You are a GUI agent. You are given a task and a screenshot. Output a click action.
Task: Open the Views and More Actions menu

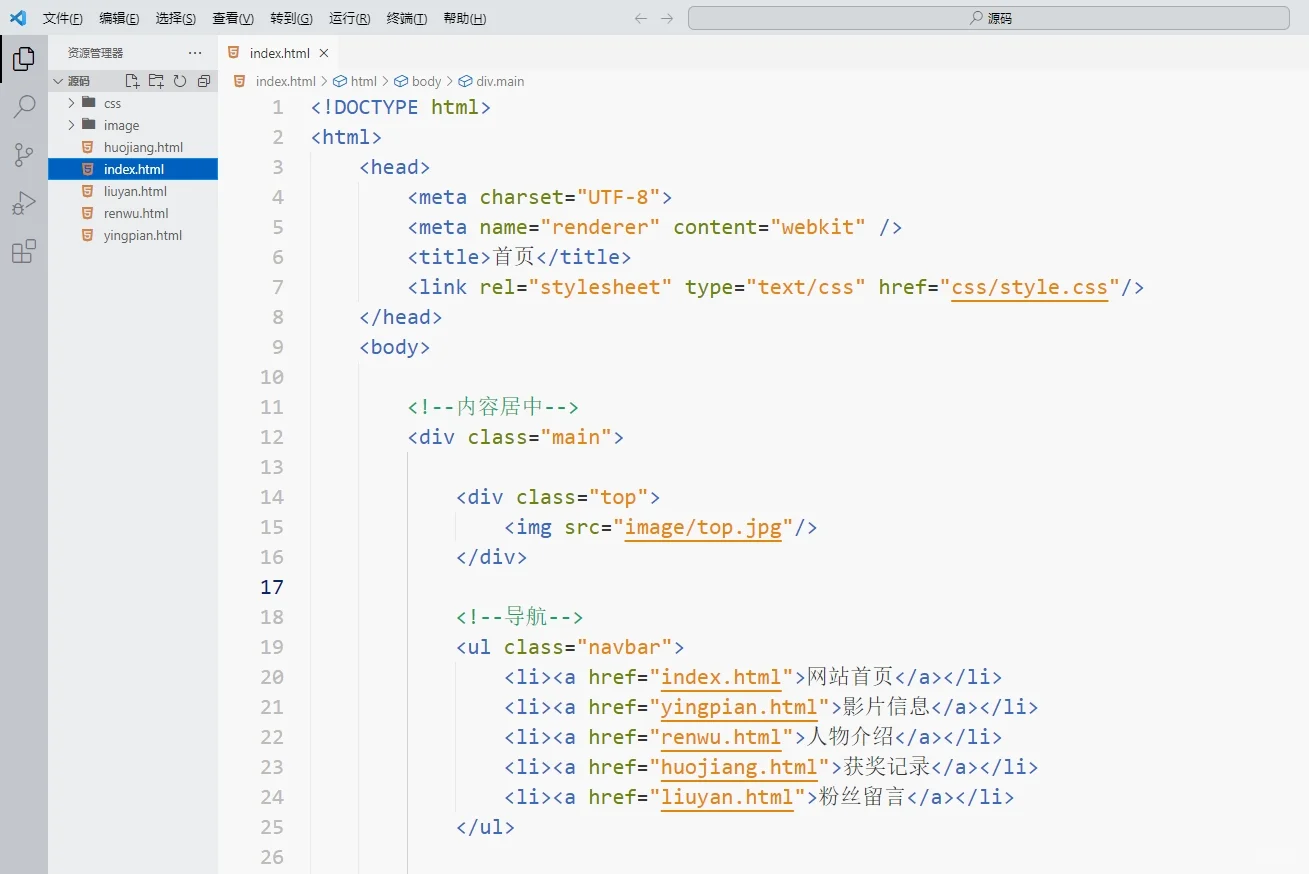pos(195,52)
